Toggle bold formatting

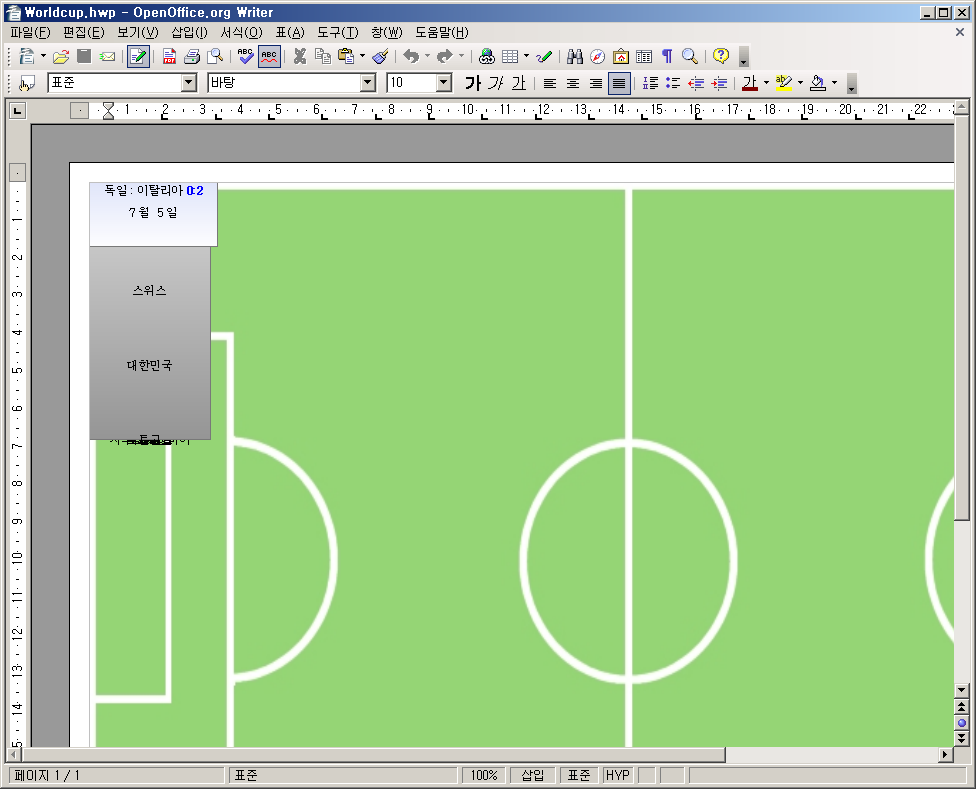[473, 83]
